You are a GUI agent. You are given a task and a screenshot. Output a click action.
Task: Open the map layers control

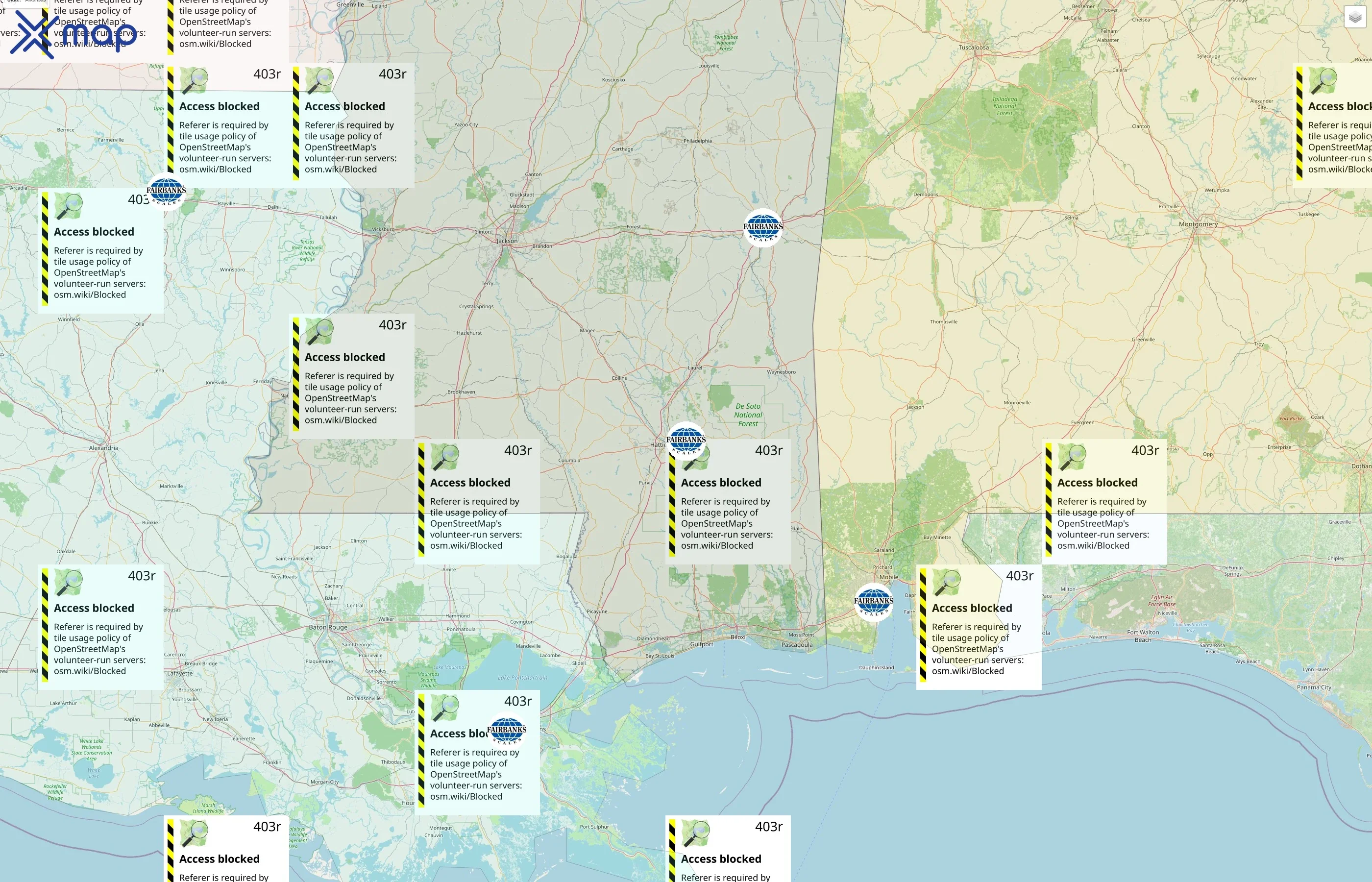point(1355,18)
